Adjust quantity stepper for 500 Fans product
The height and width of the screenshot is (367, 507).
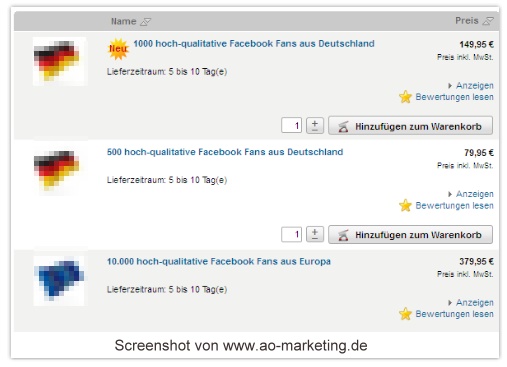tap(315, 234)
